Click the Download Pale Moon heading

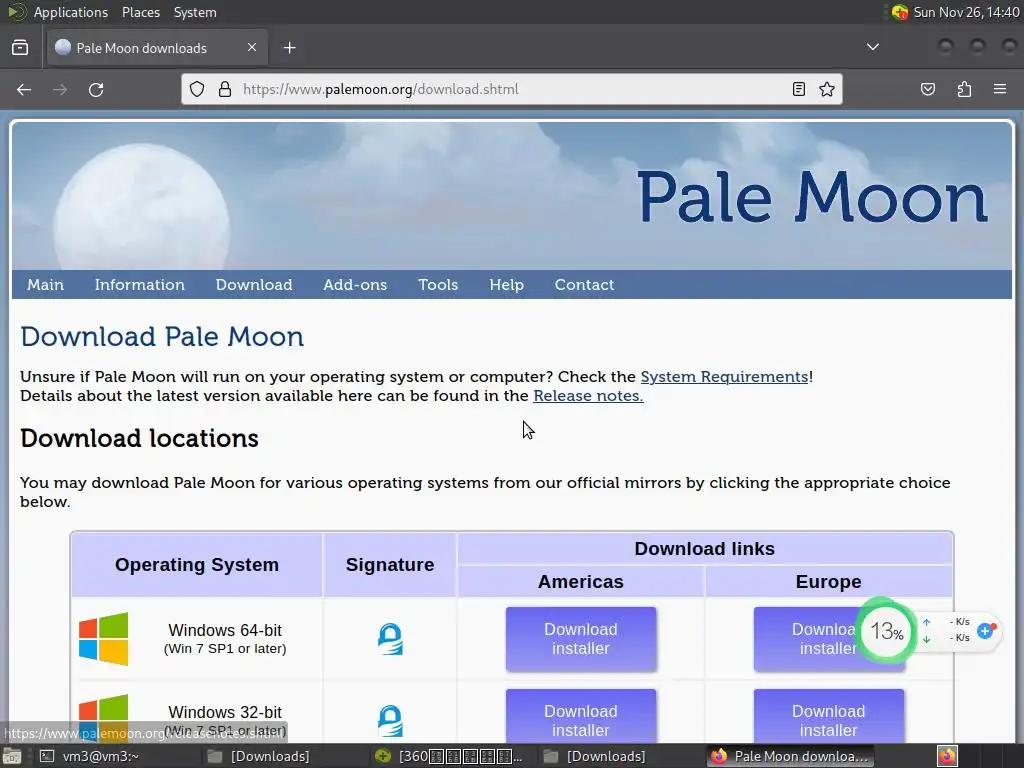(162, 337)
